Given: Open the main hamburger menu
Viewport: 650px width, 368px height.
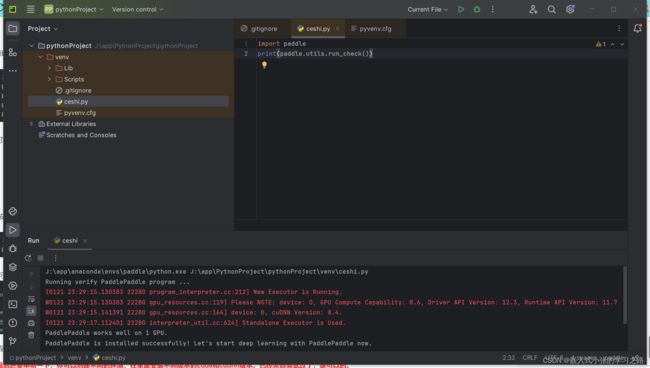Looking at the screenshot, I should pyautogui.click(x=31, y=9).
